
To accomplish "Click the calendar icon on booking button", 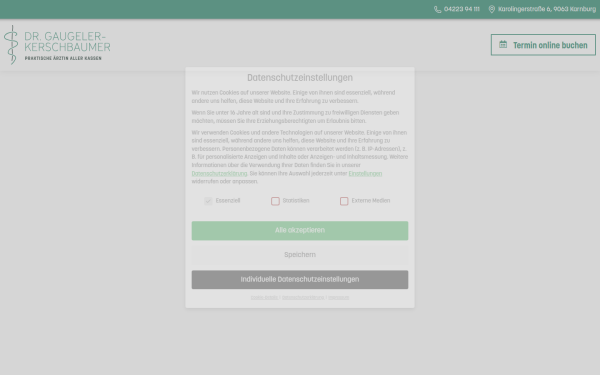I will pyautogui.click(x=503, y=45).
